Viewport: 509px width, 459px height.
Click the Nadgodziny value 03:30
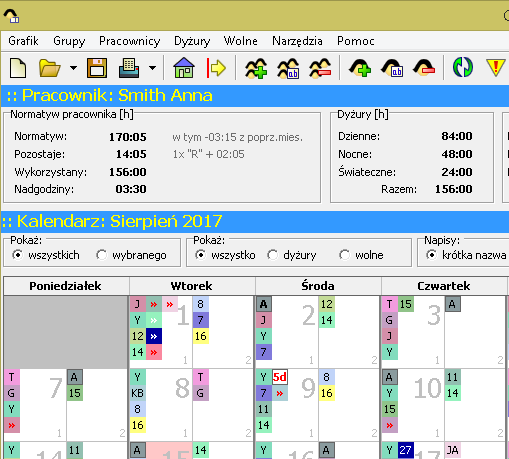pos(131,189)
